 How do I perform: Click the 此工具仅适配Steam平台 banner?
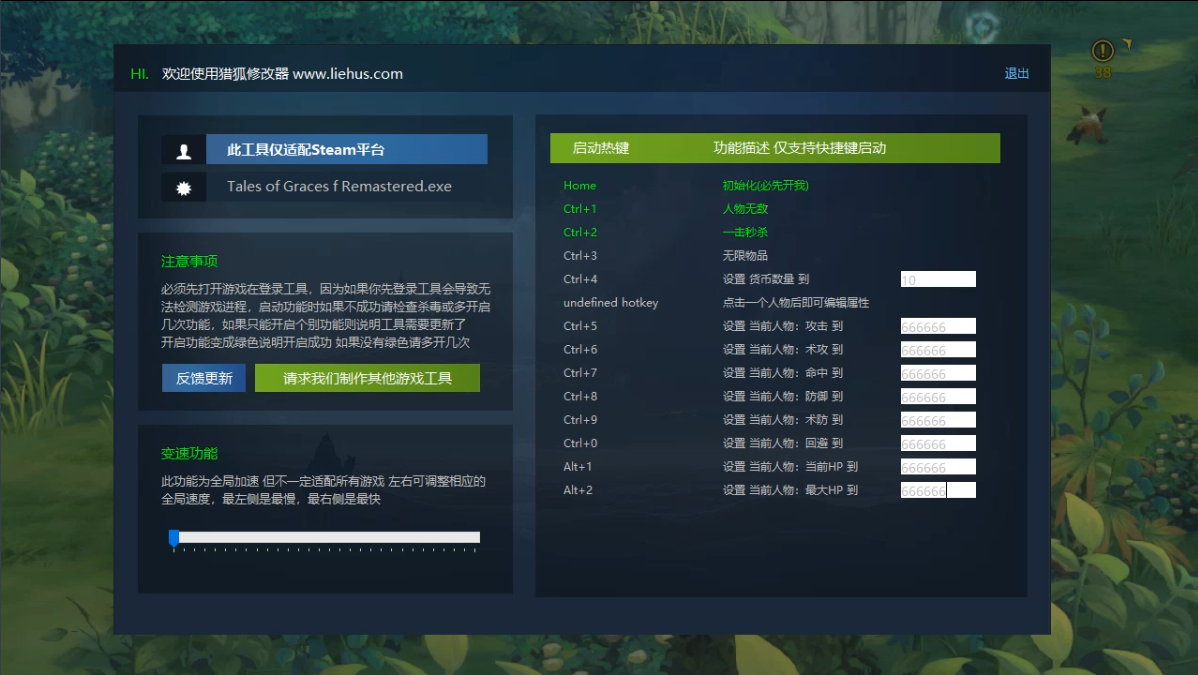coord(347,149)
